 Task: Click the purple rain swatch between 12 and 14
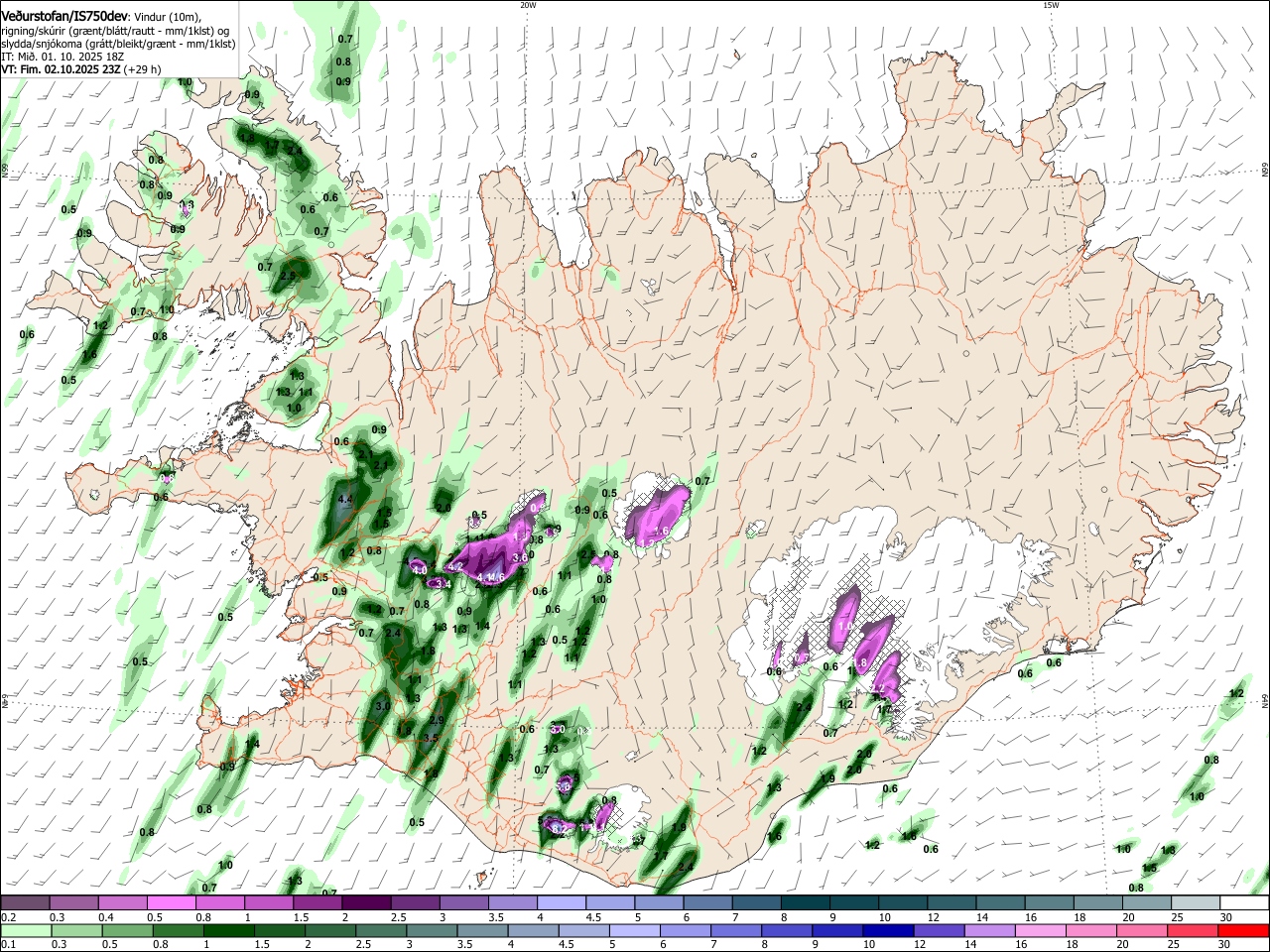[939, 930]
